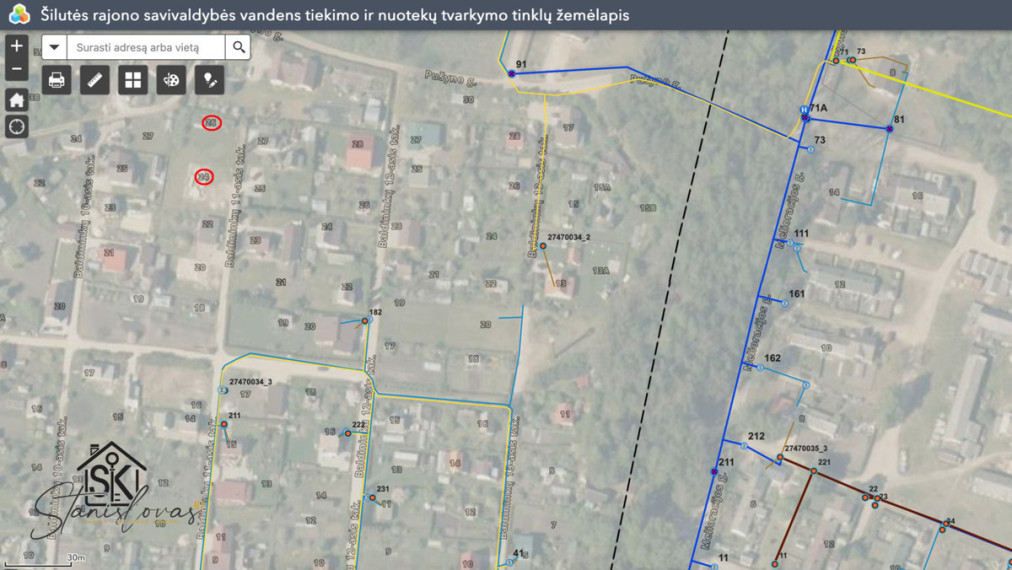Select the sewer node labeled 221
The width and height of the screenshot is (1012, 570).
click(x=813, y=471)
